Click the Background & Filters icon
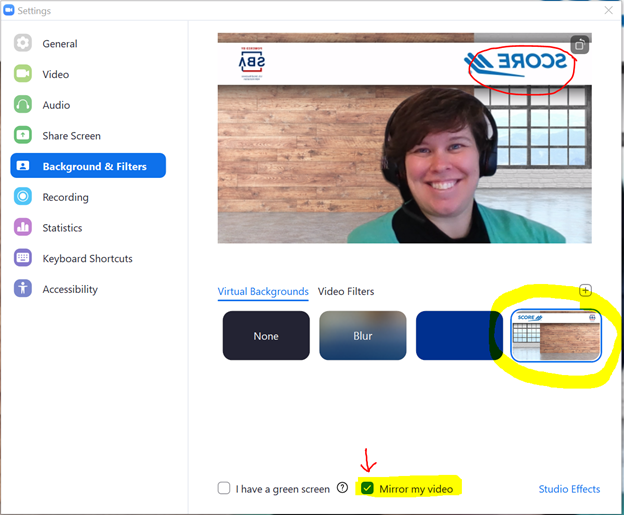 [x=23, y=166]
